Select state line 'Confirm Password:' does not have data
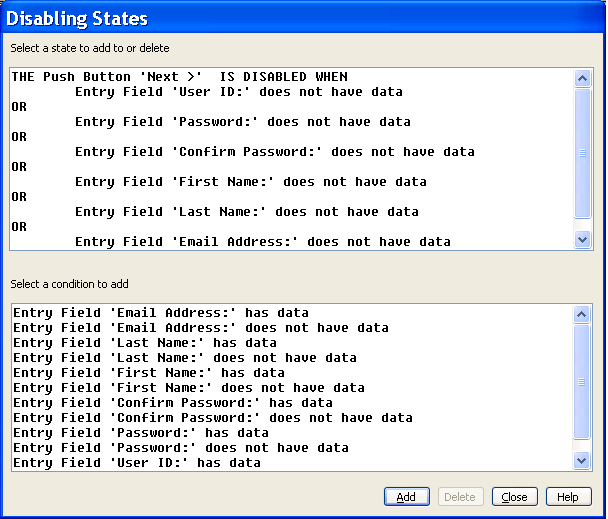608x519 pixels. point(275,152)
